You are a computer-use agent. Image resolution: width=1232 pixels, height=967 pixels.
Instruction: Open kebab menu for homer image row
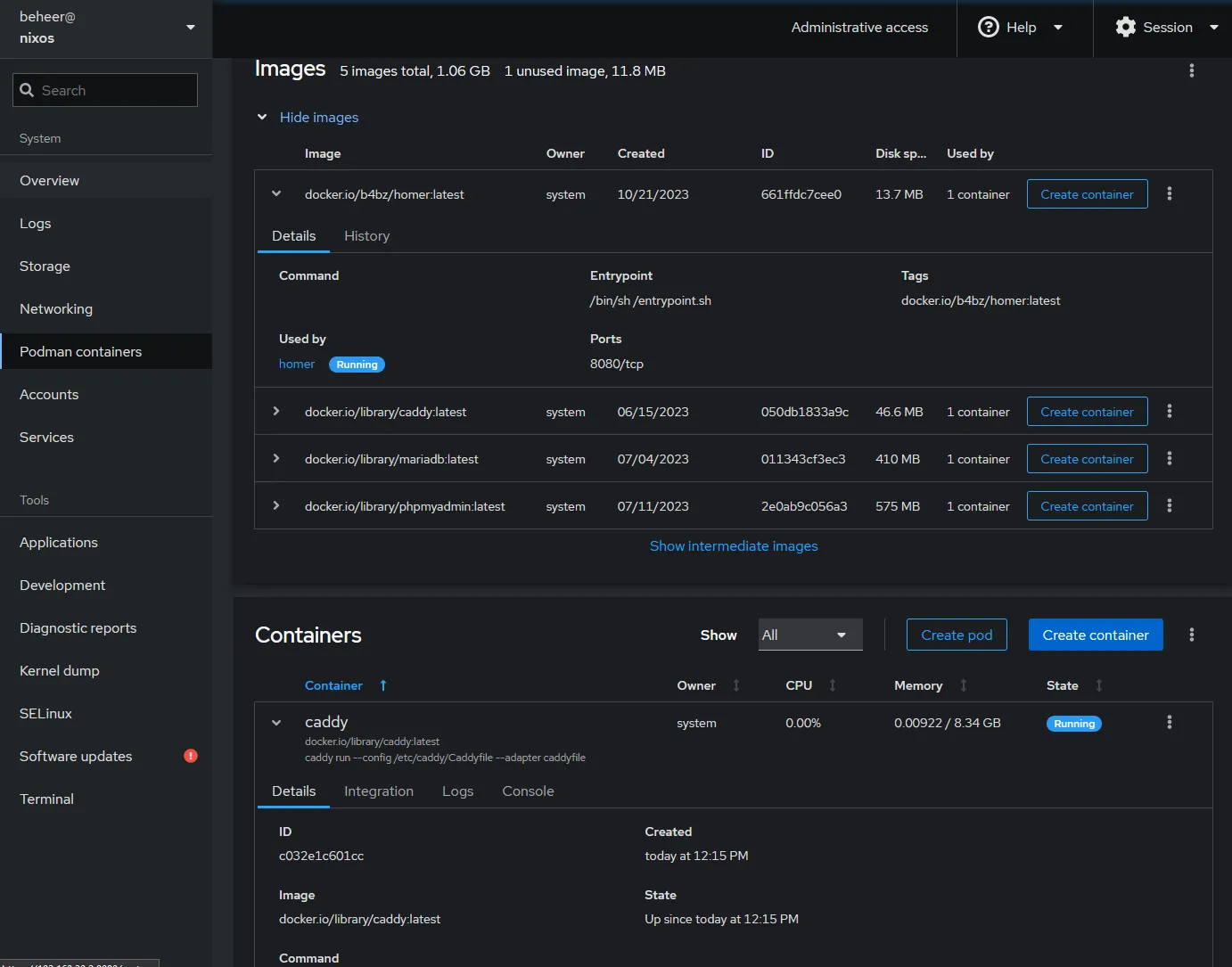point(1169,194)
